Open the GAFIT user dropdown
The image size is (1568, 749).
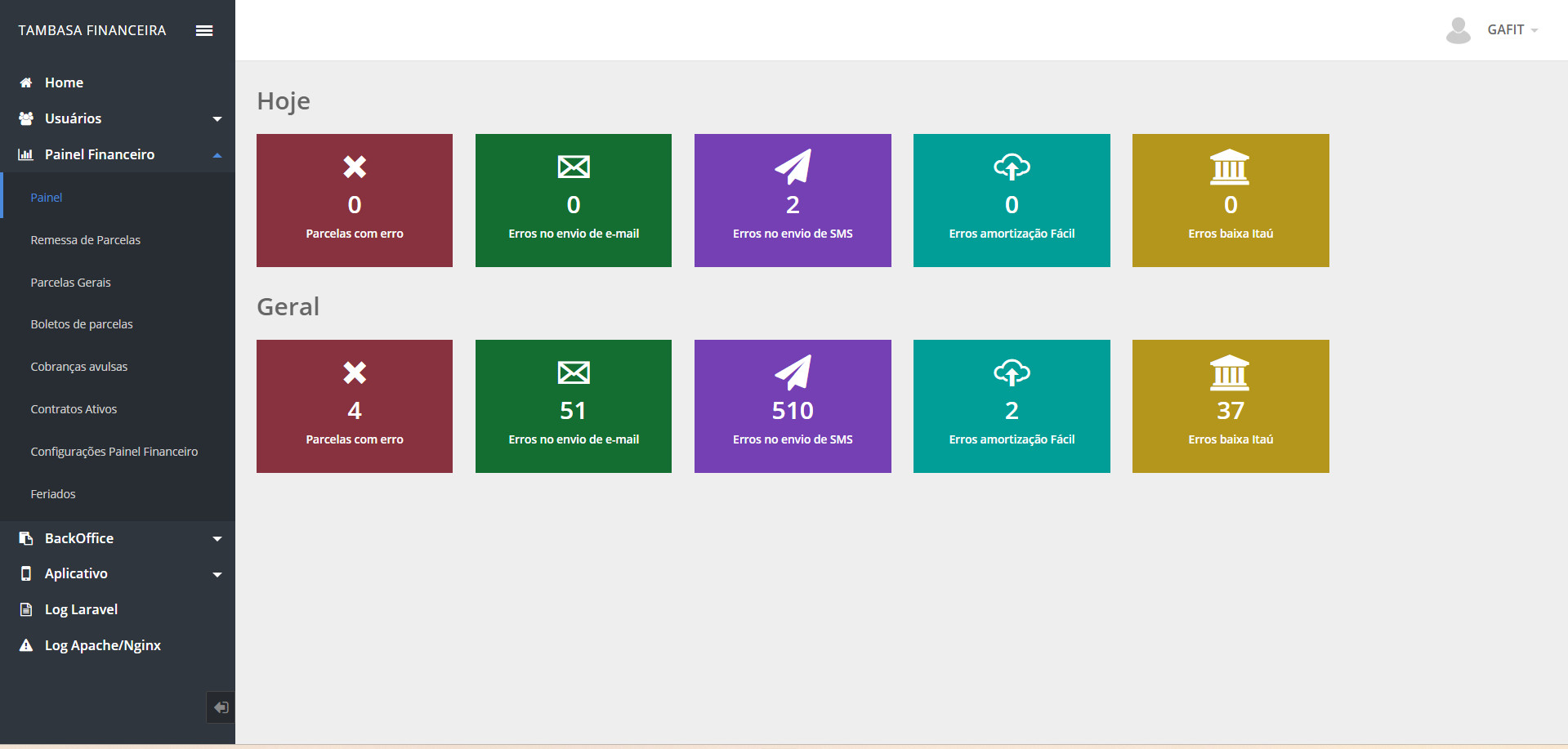click(x=1512, y=30)
